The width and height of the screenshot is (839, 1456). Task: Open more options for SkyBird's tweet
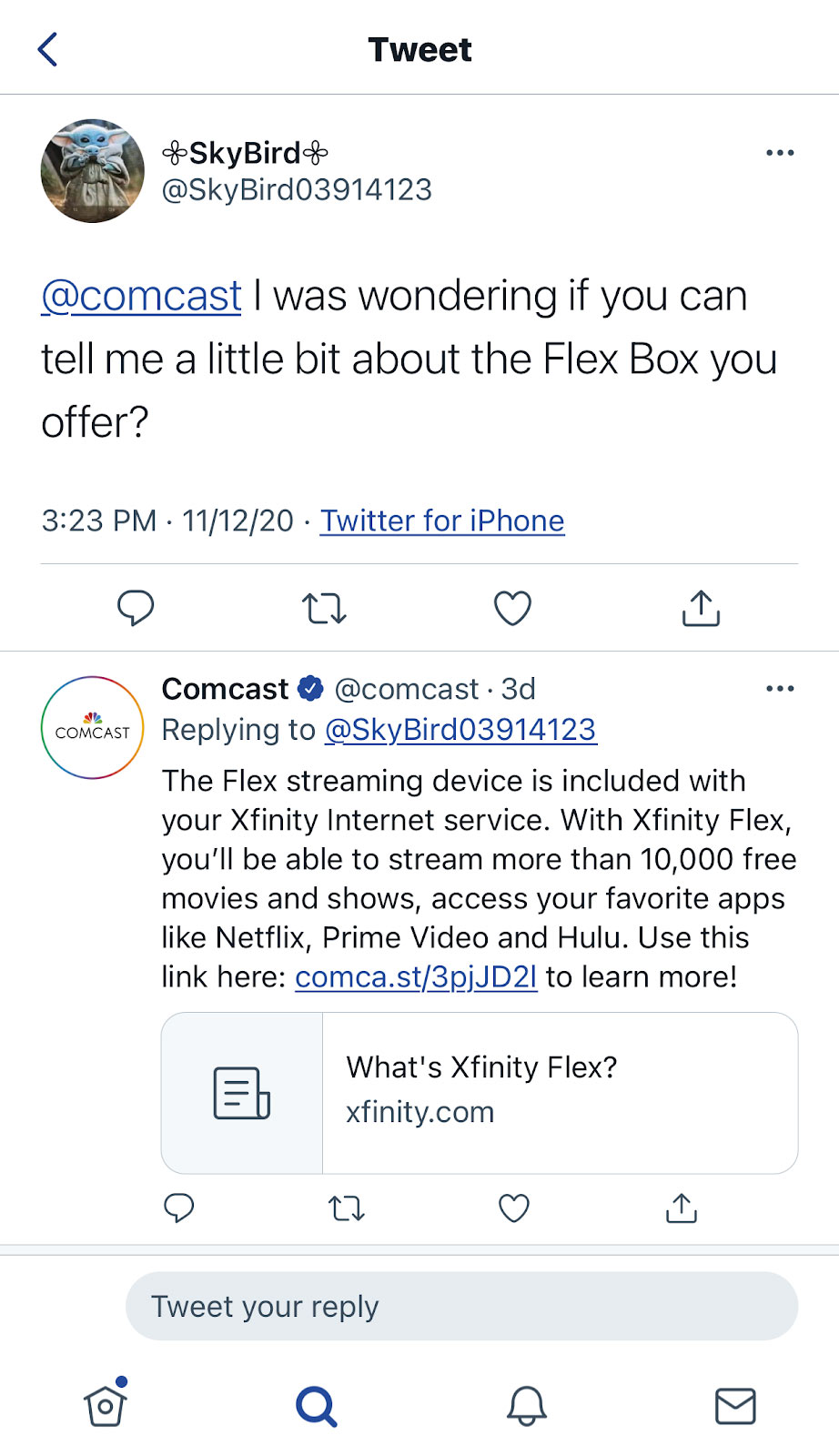pos(780,153)
